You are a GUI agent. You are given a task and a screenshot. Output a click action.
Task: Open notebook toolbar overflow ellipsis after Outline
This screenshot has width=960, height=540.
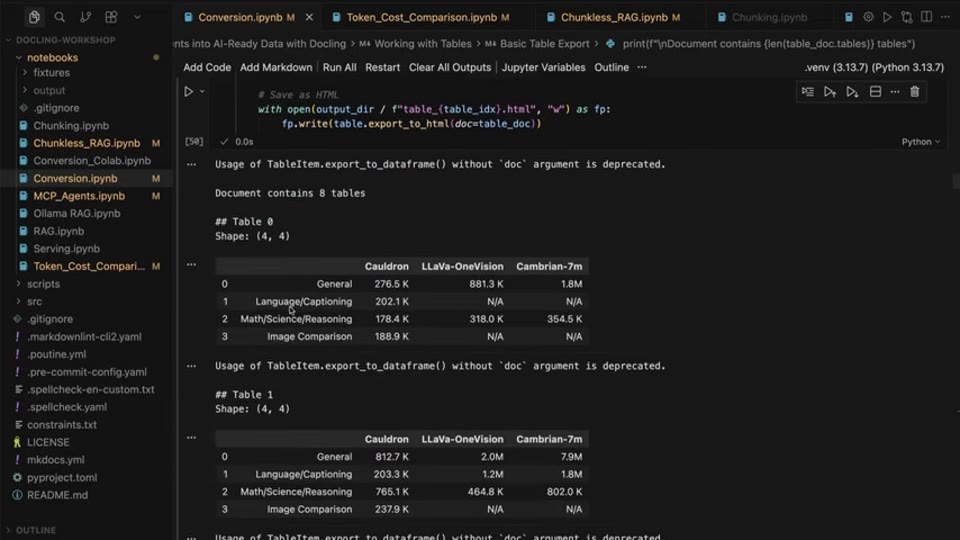(x=642, y=67)
